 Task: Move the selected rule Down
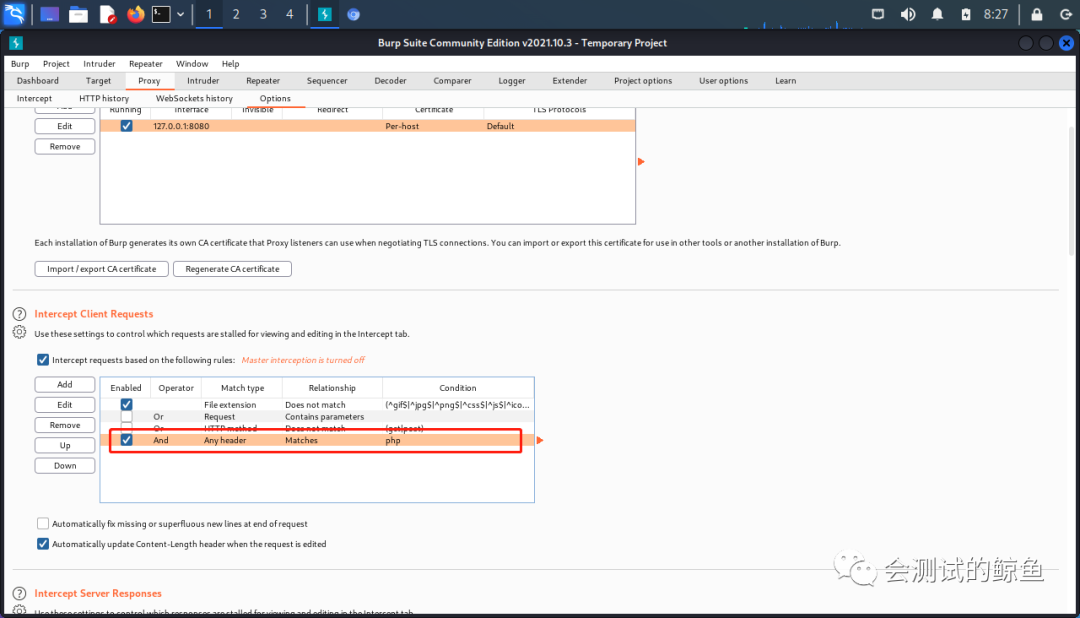pos(65,466)
